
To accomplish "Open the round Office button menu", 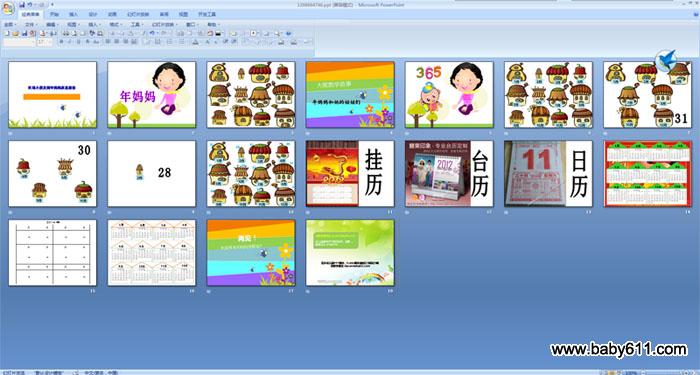I will point(8,8).
